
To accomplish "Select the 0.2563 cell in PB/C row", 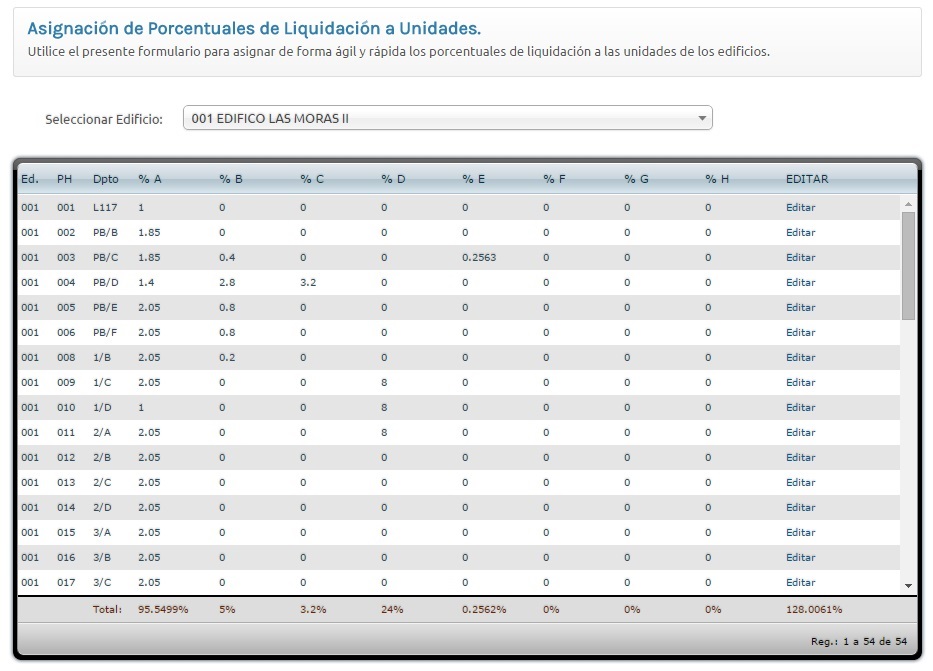I will click(x=479, y=258).
